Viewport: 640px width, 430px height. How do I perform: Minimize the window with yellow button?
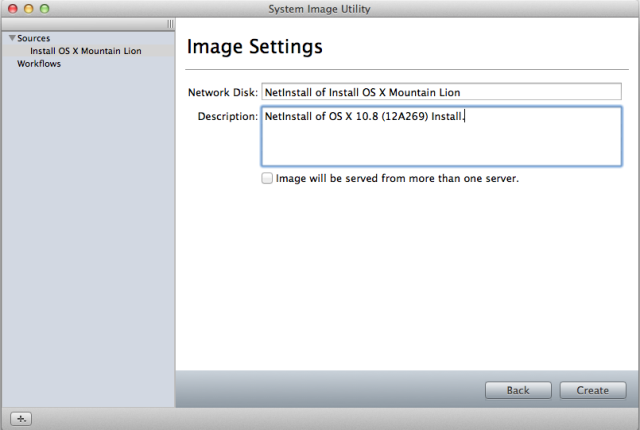point(29,9)
